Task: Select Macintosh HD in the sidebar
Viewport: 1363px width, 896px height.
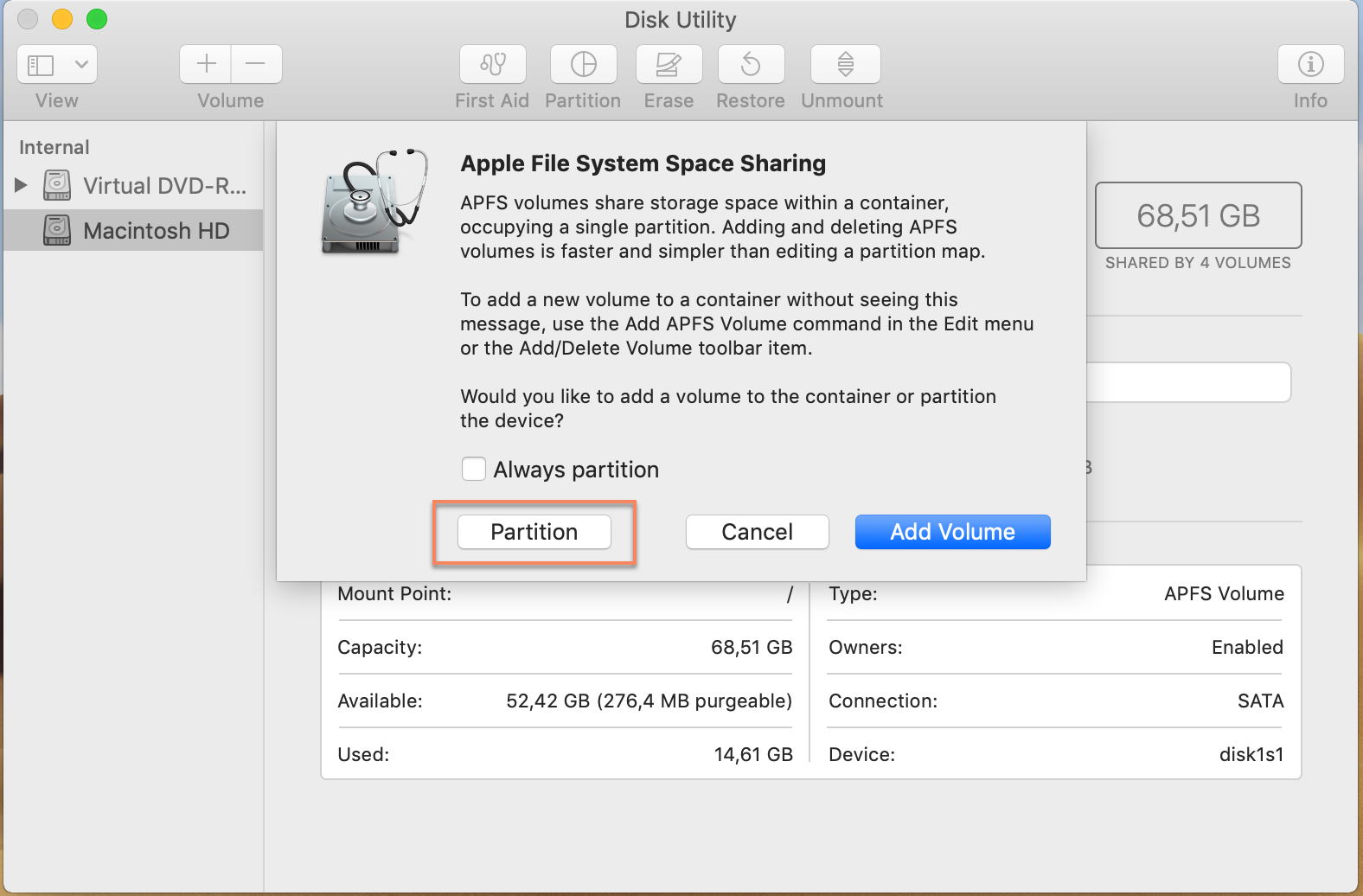Action: pyautogui.click(x=133, y=230)
